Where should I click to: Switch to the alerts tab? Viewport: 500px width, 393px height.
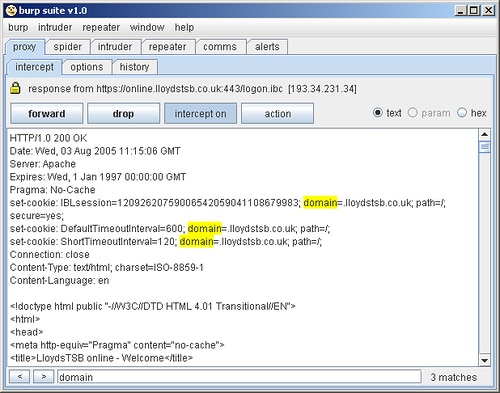[x=267, y=47]
